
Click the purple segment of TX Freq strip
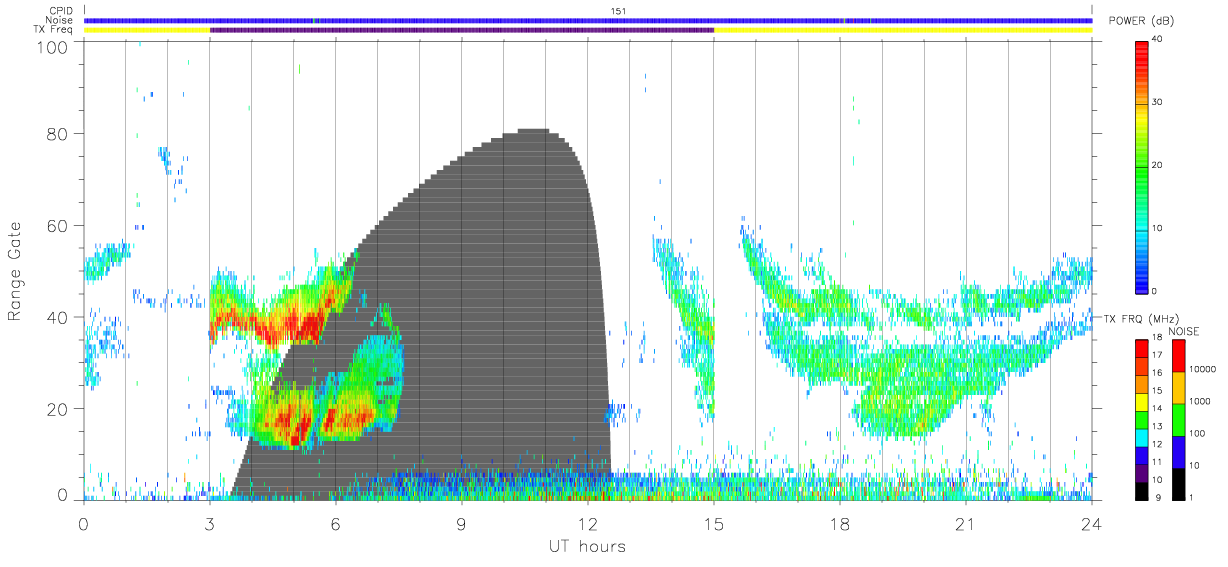pos(461,30)
